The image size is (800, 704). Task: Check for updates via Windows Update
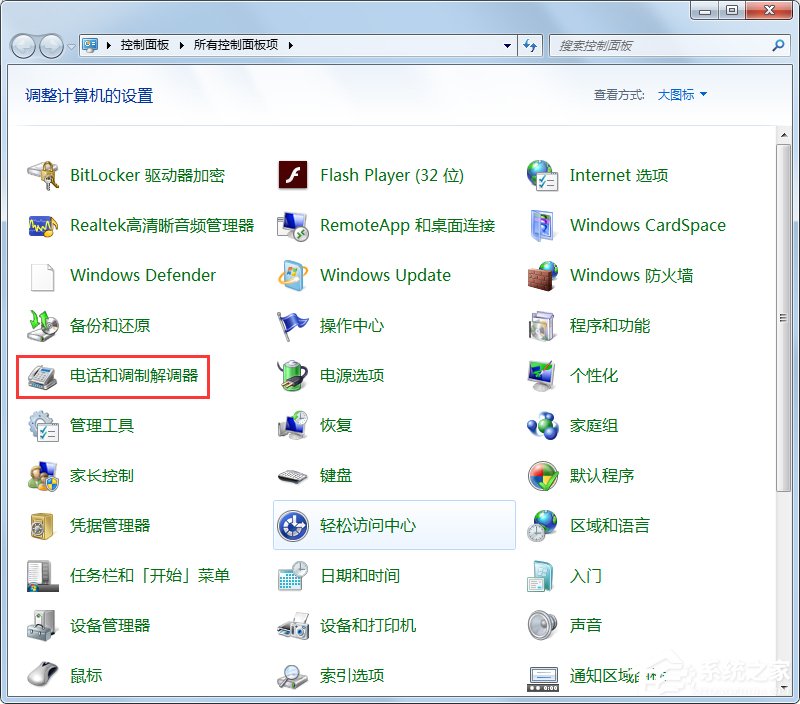click(385, 275)
